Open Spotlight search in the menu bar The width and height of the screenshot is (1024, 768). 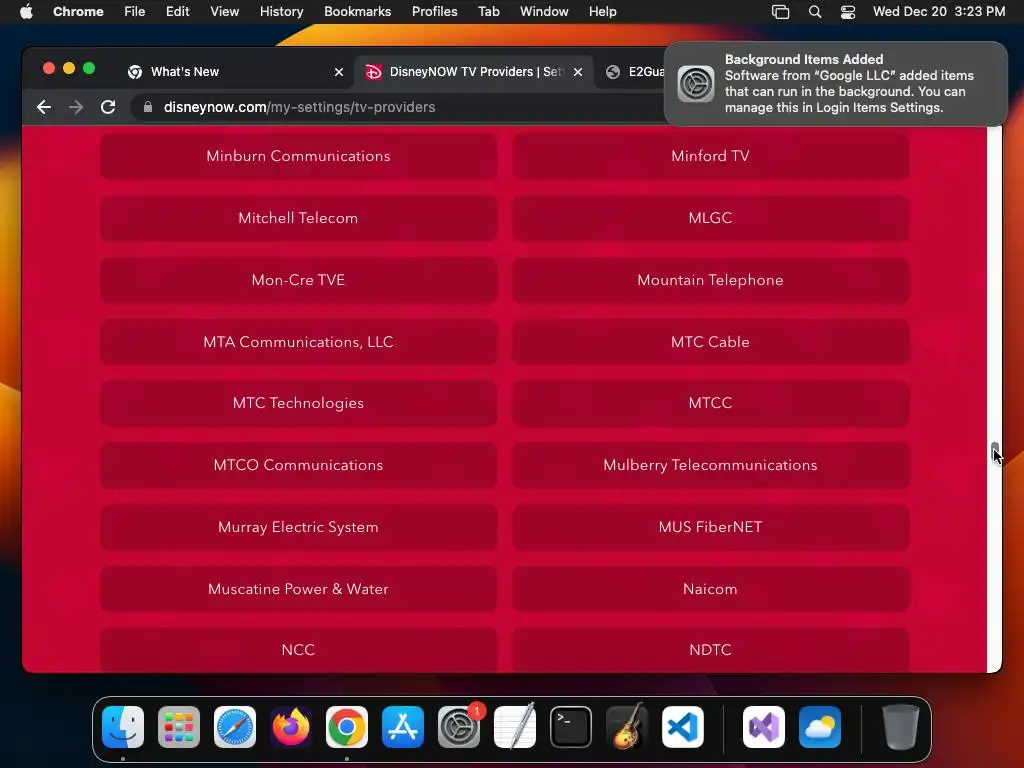[815, 12]
